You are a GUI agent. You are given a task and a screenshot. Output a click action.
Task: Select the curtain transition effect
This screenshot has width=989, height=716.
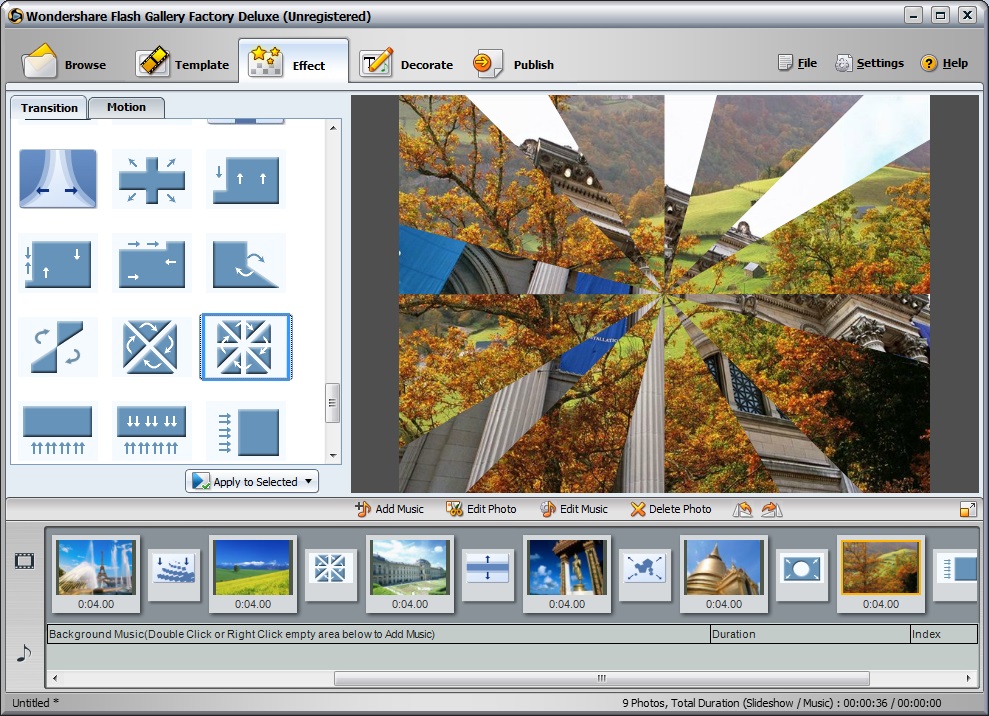pyautogui.click(x=57, y=178)
